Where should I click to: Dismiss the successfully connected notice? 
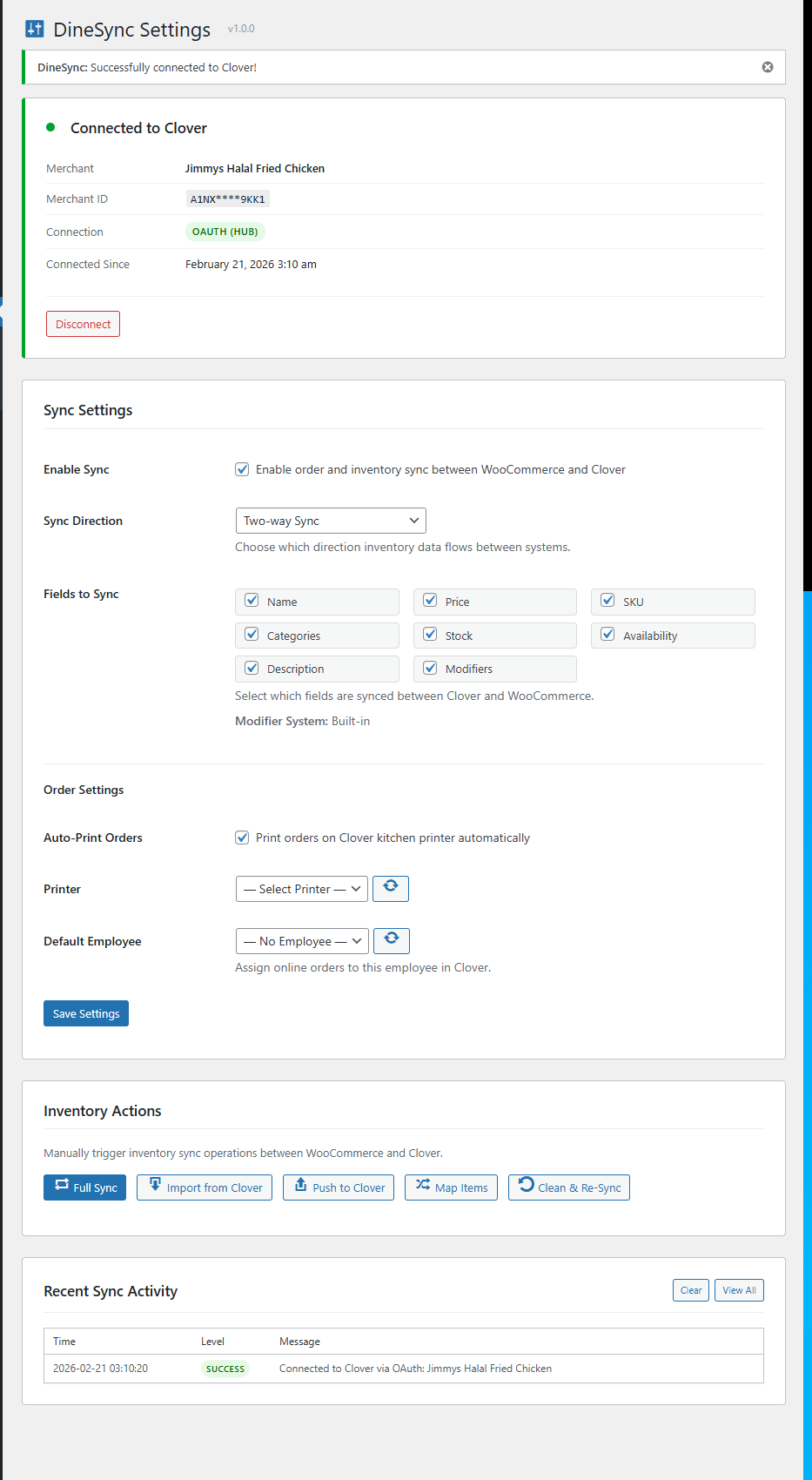(x=767, y=67)
